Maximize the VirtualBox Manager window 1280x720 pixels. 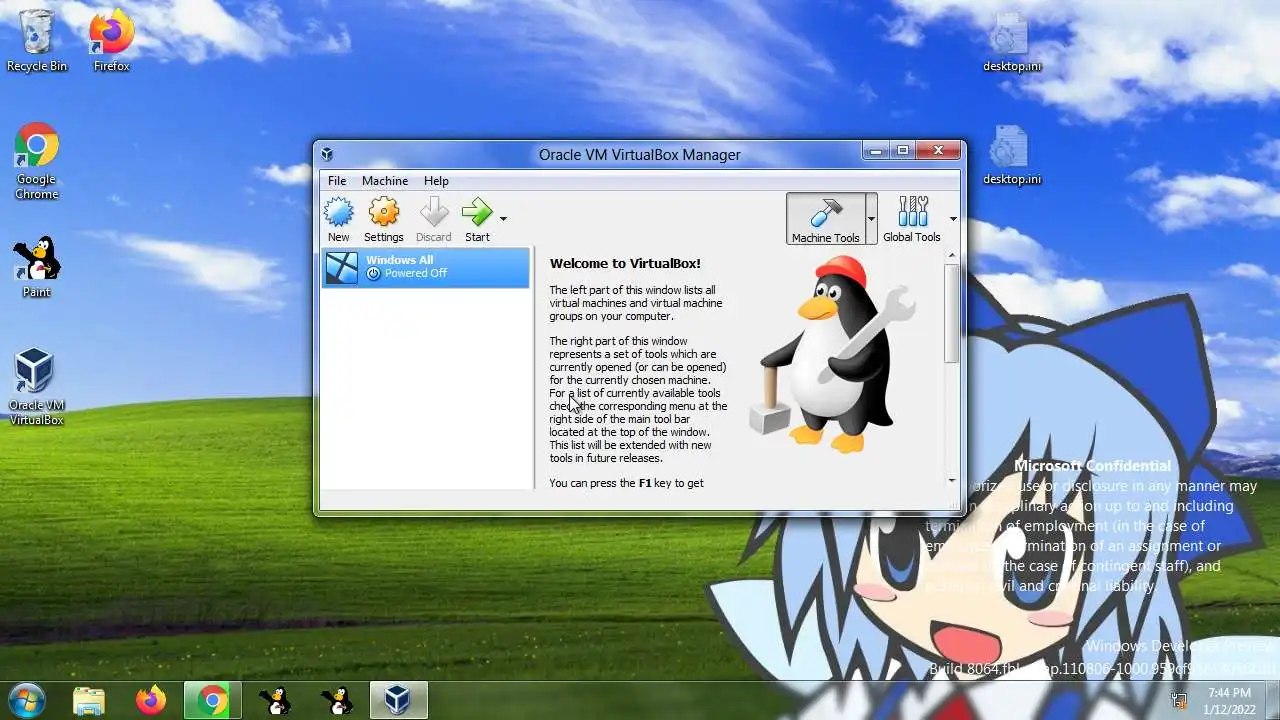(x=902, y=151)
